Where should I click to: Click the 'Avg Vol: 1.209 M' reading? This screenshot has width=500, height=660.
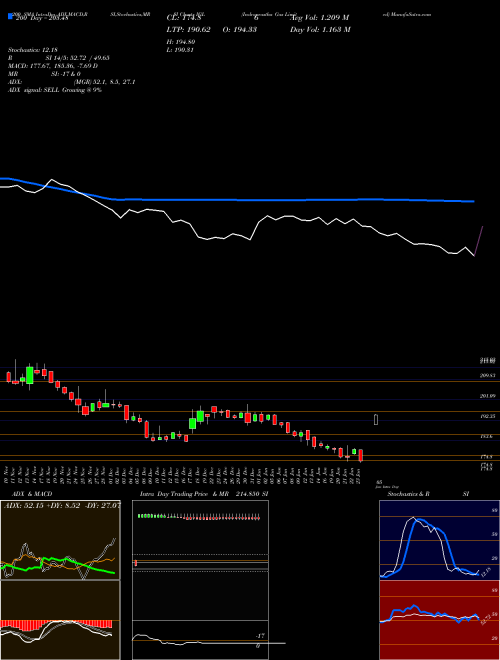(x=319, y=18)
